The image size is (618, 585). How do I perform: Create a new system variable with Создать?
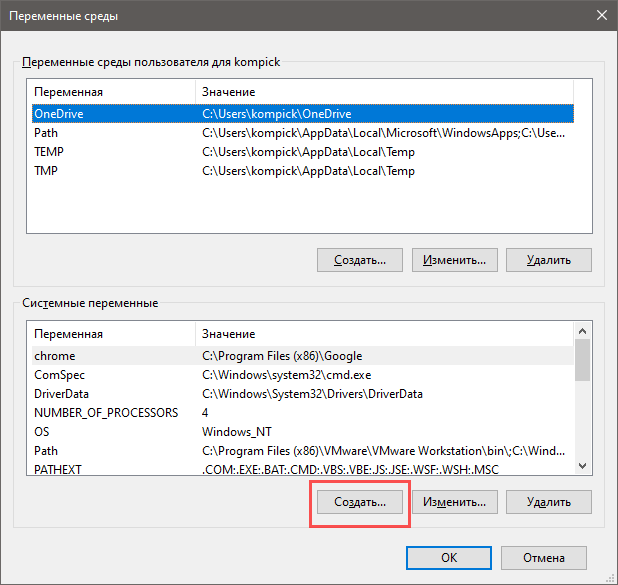click(x=360, y=502)
